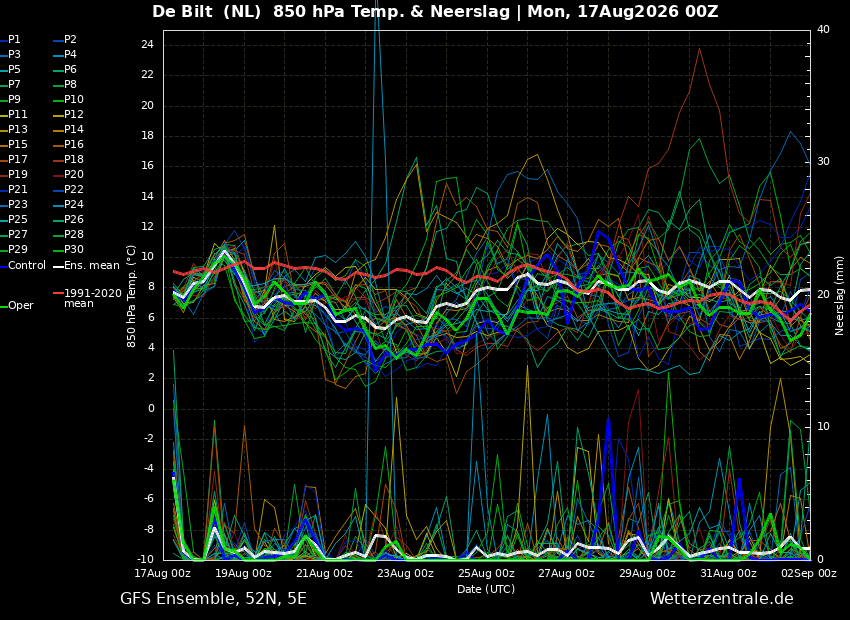
Task: Click the -10 temperature axis tick label
Action: (145, 559)
